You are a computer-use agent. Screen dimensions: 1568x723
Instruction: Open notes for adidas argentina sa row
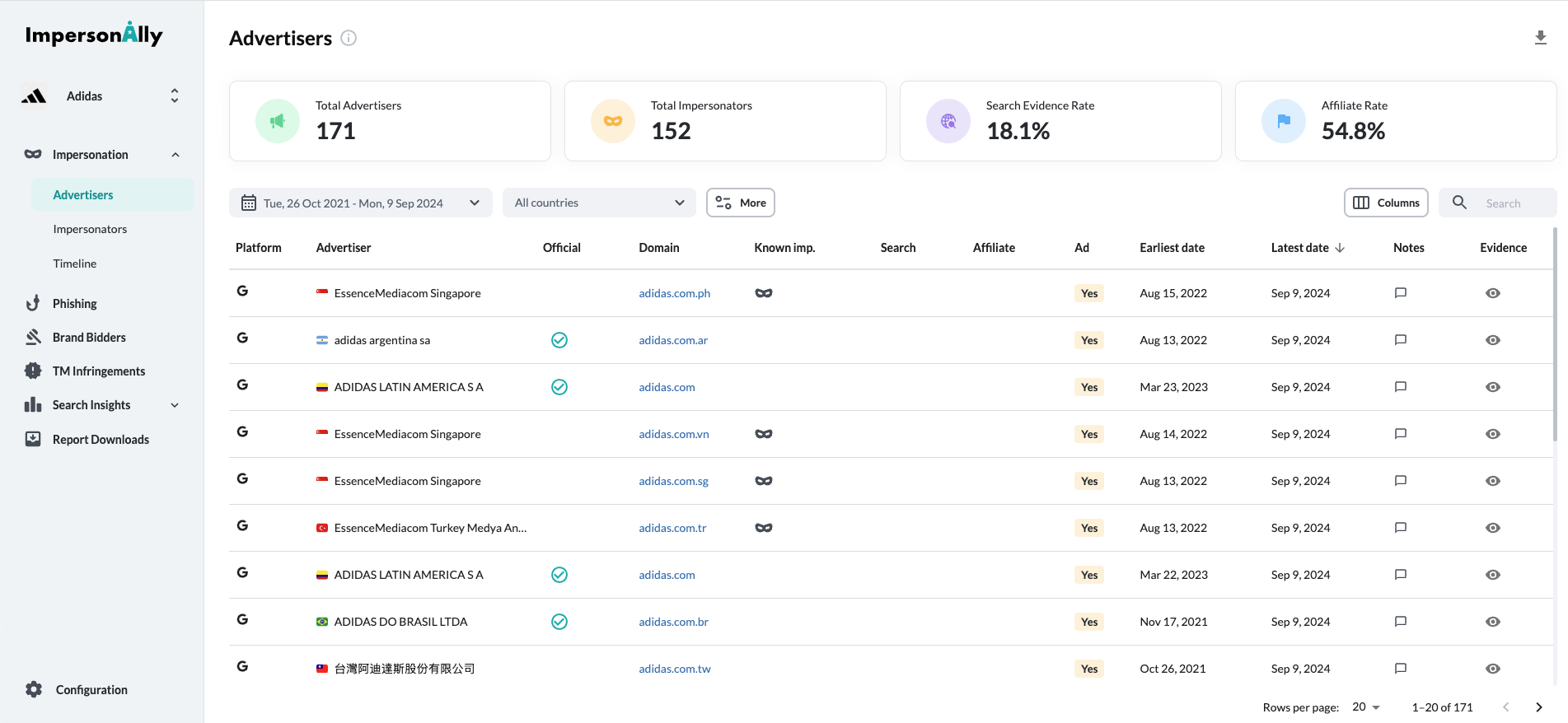[1400, 340]
